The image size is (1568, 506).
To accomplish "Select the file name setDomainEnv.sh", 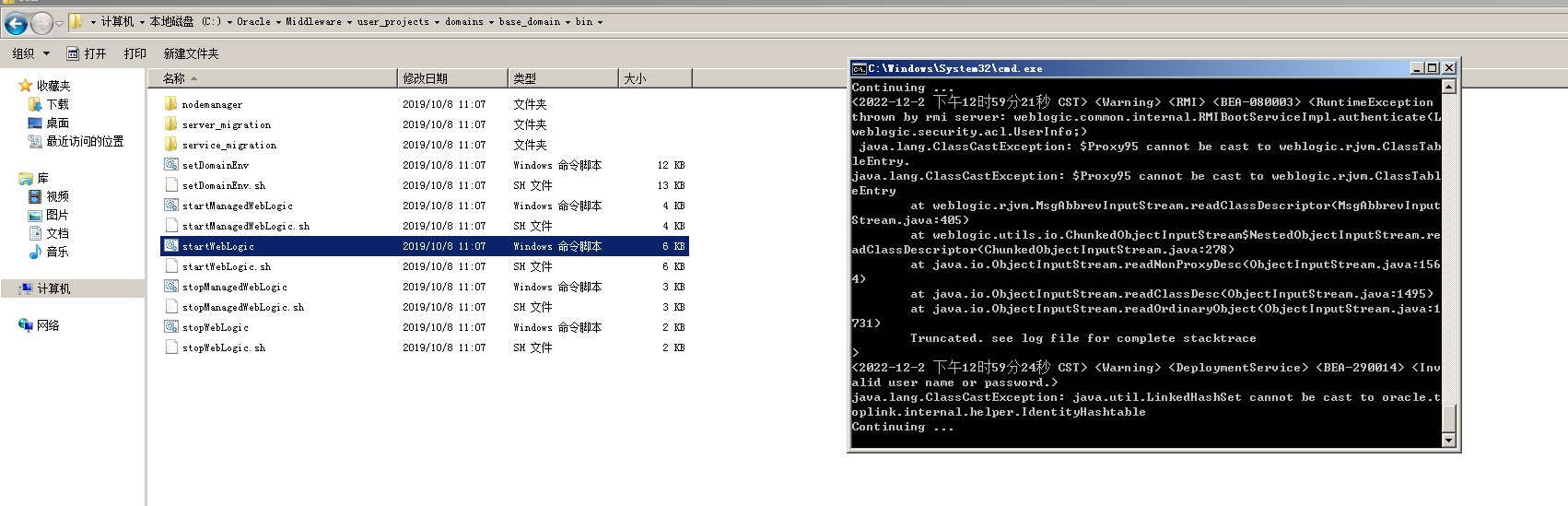I will [224, 185].
